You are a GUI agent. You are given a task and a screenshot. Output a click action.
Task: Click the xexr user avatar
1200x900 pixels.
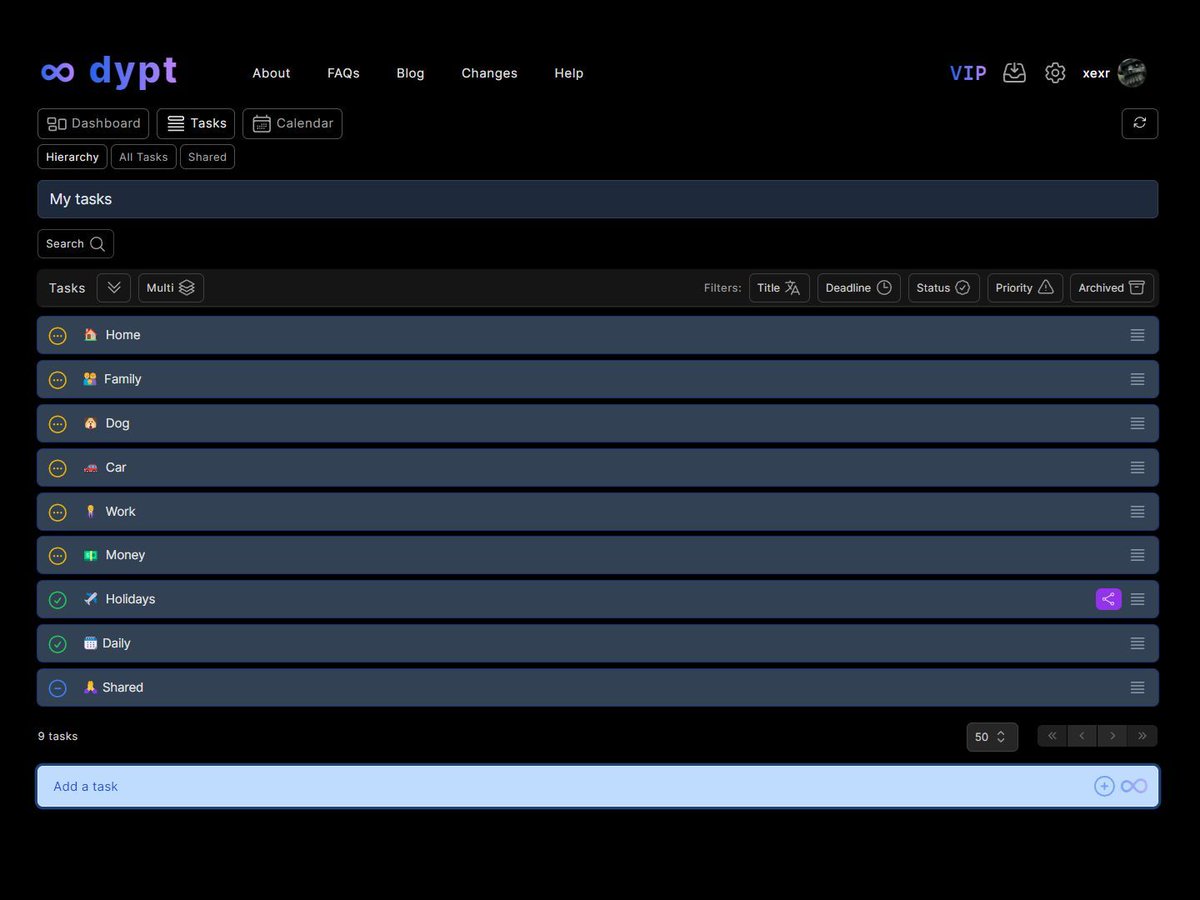tap(1131, 73)
